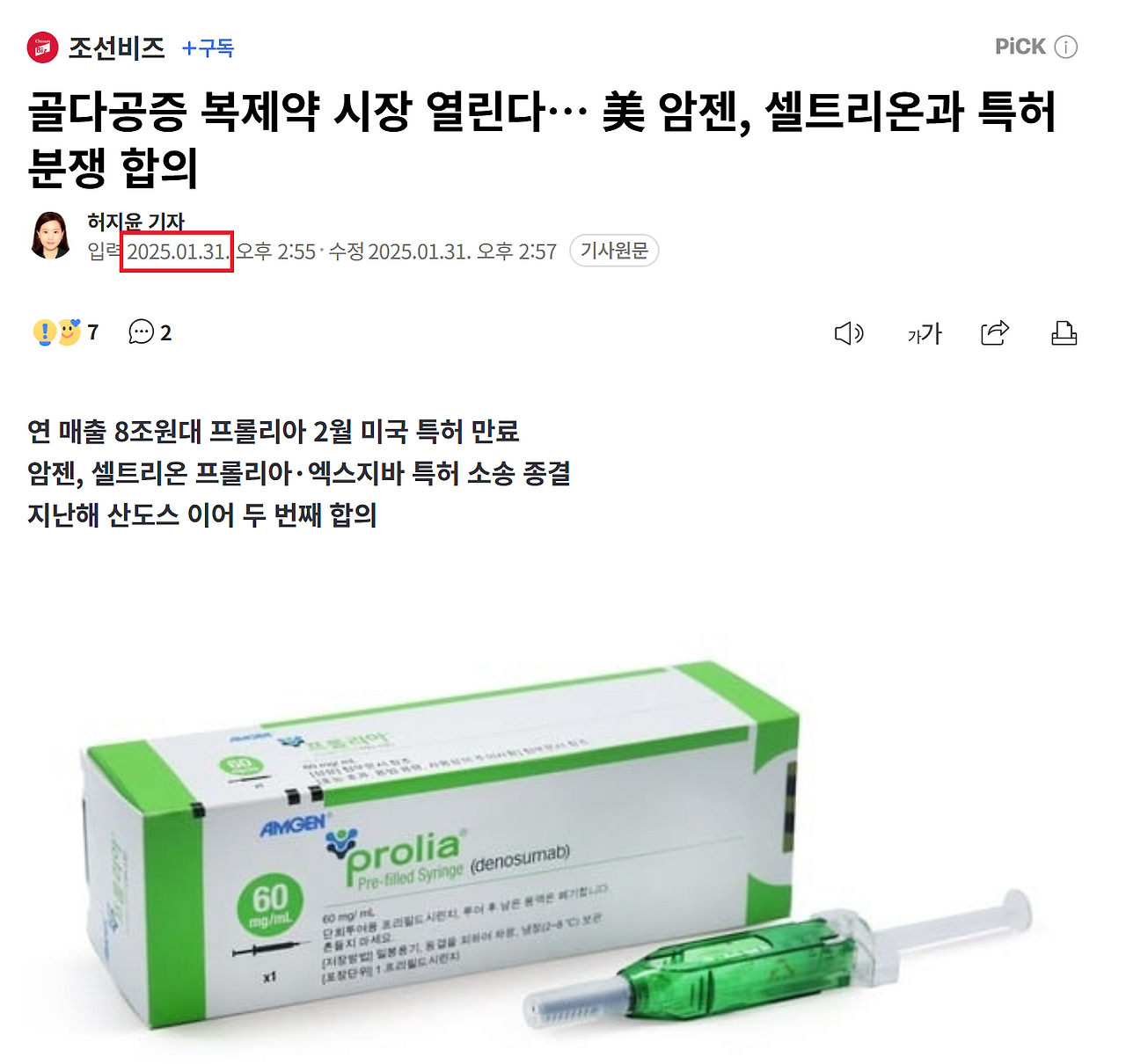Click the Chosun Biz red logo icon
Viewport: 1126px width, 1064px height.
[42, 47]
